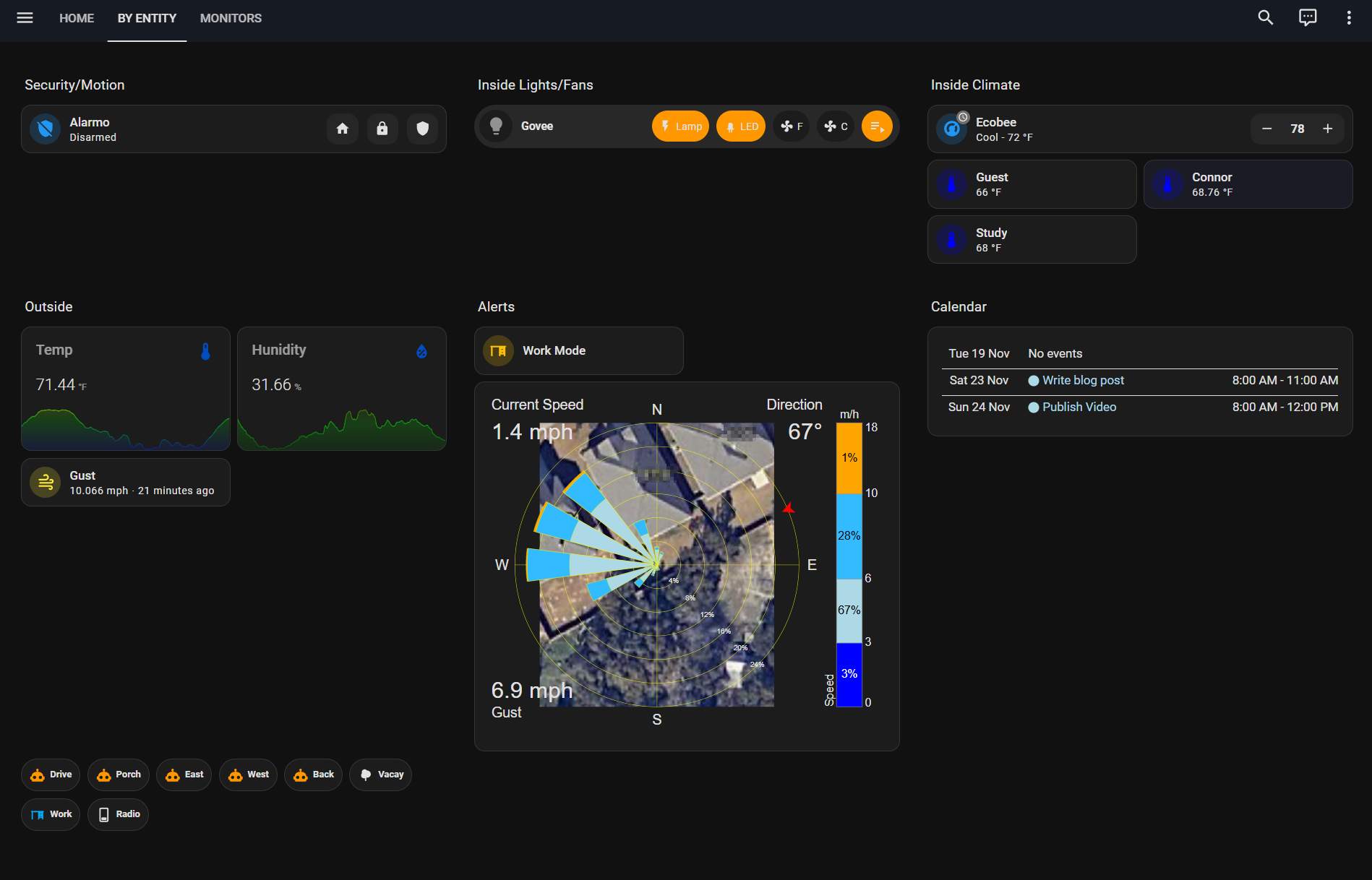Click the Govee lightbulb icon
Screen dimensions: 1372x880
pyautogui.click(x=496, y=126)
